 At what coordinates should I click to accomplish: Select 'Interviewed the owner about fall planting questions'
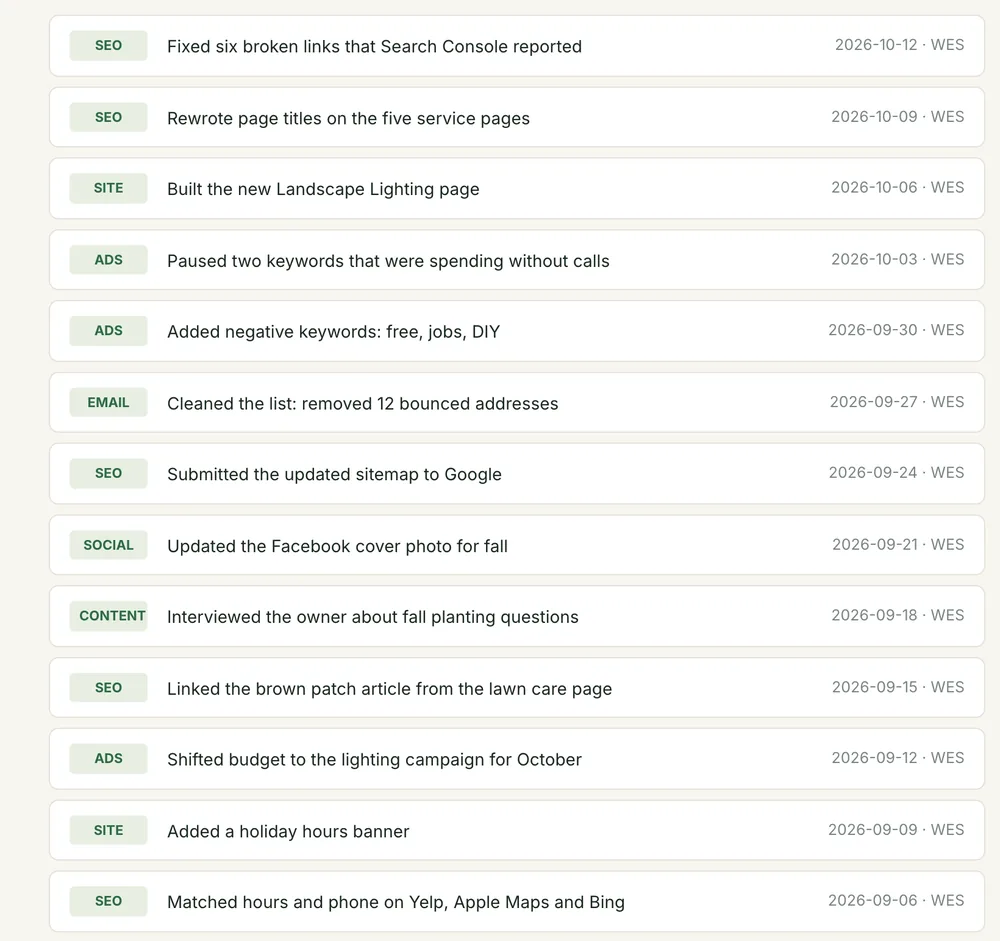pyautogui.click(x=373, y=618)
